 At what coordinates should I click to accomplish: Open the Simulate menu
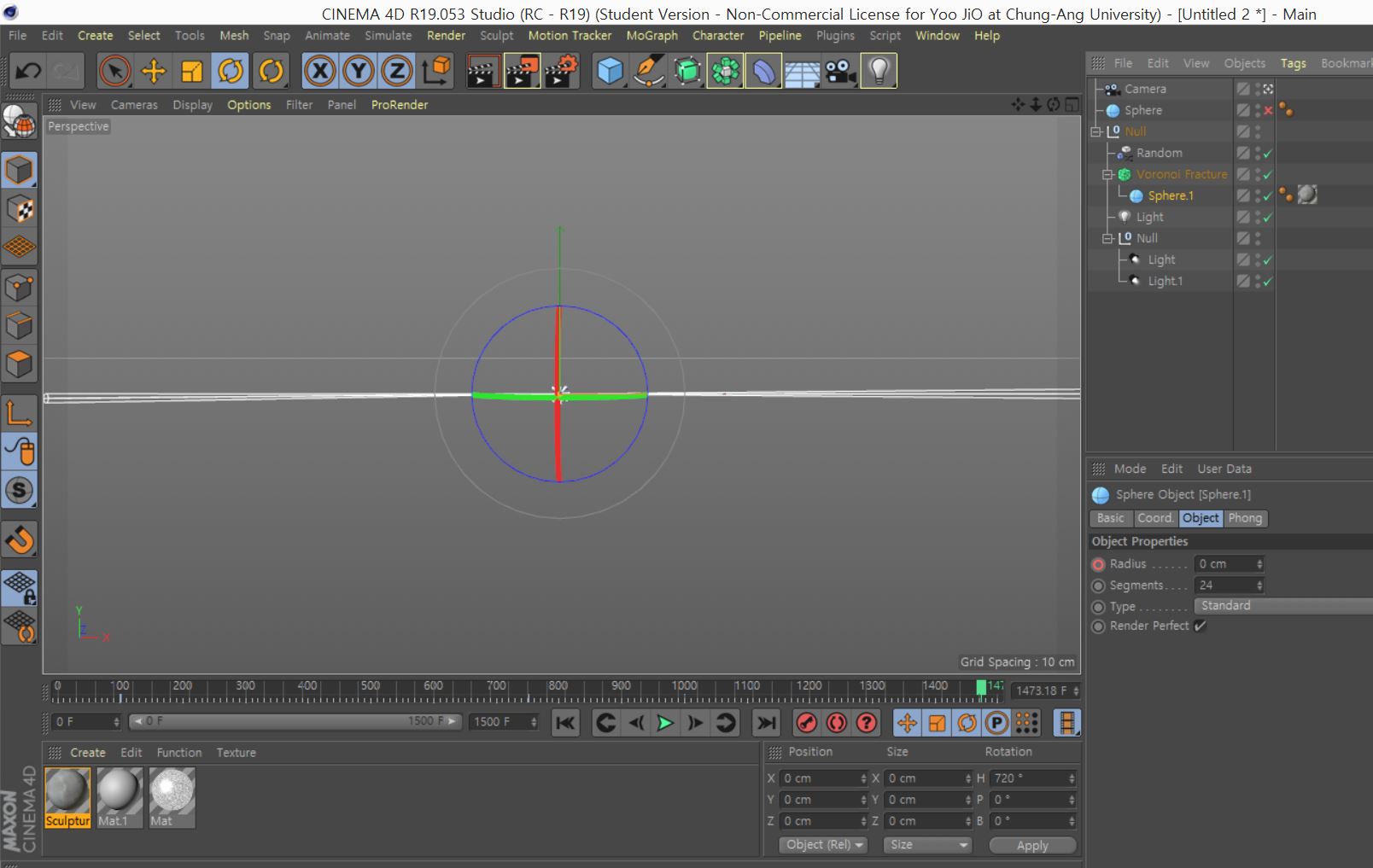388,35
